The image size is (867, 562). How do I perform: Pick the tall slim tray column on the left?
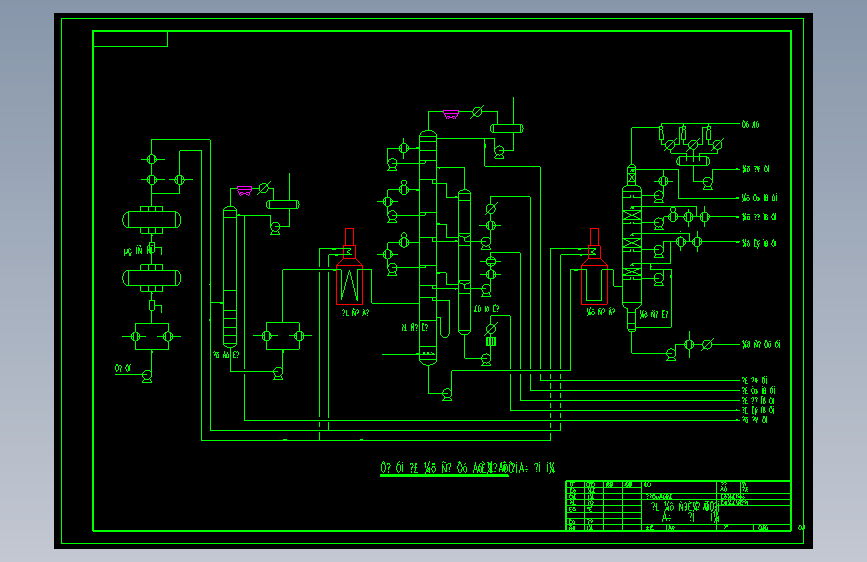click(230, 277)
